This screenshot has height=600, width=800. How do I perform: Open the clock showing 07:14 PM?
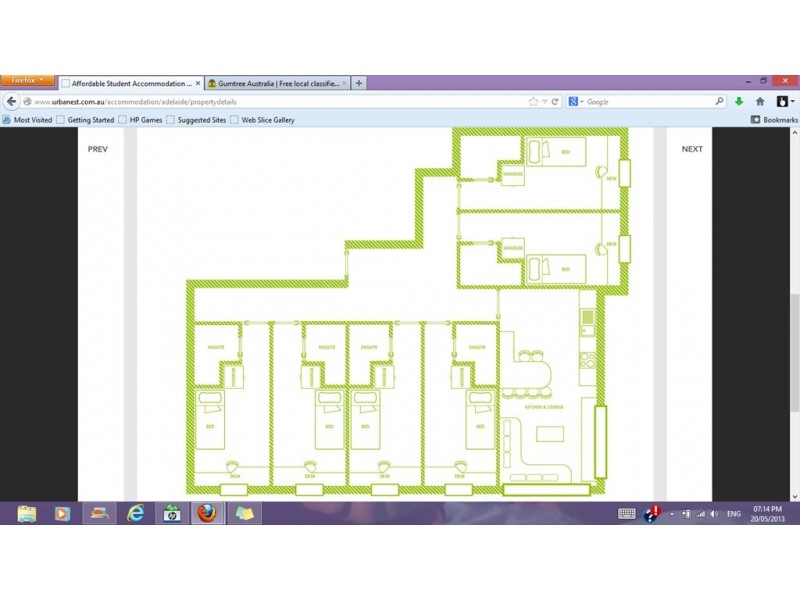[767, 514]
